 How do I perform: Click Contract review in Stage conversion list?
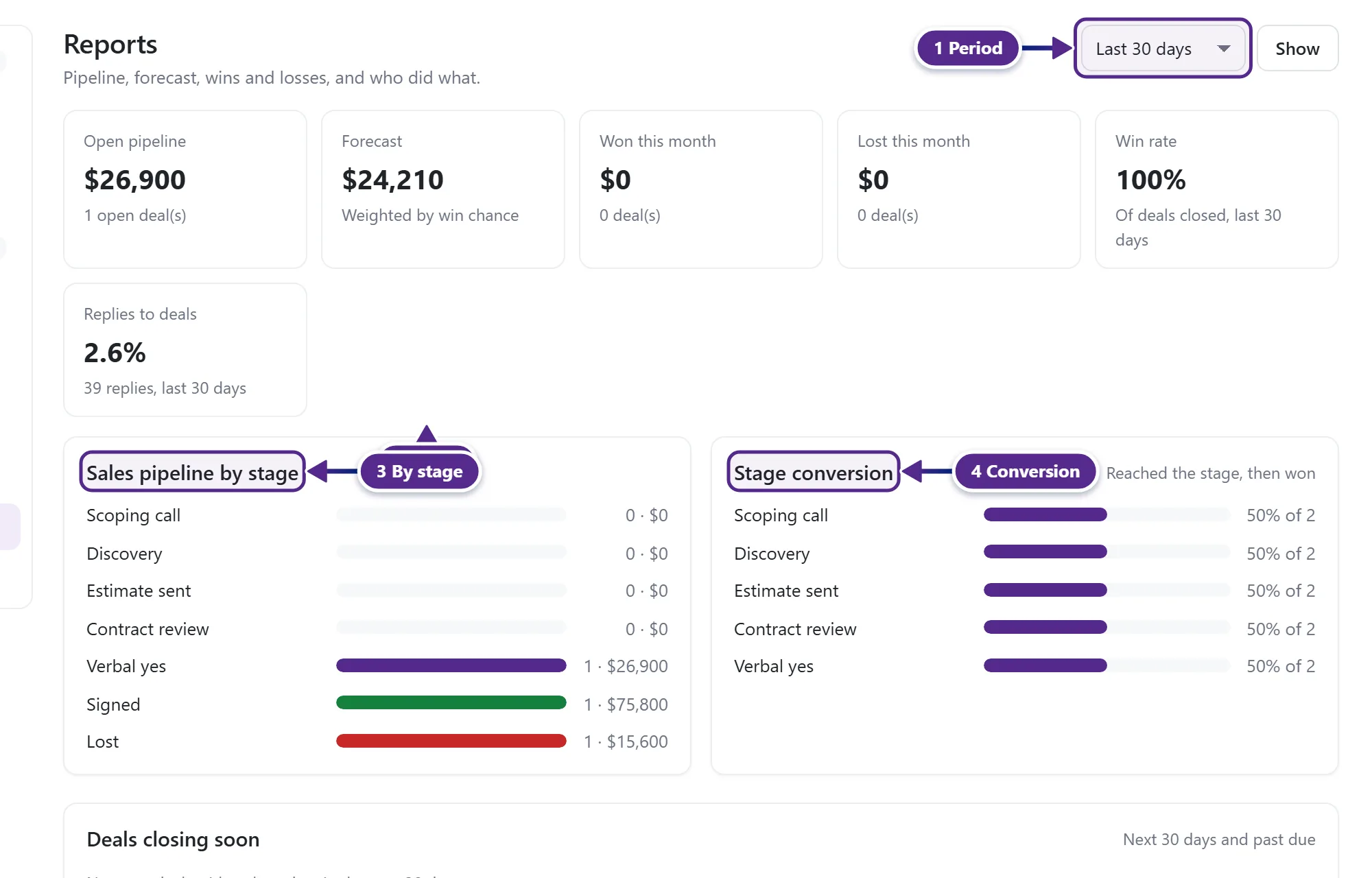pos(795,629)
